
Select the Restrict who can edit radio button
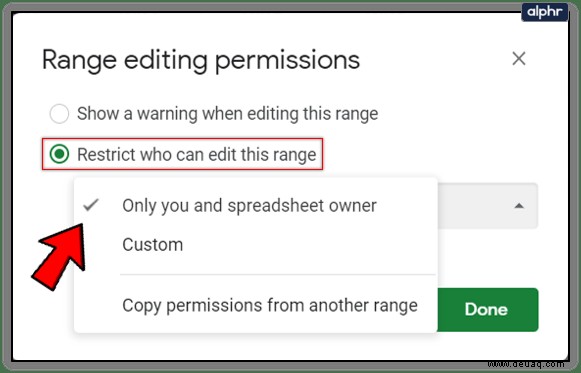(x=59, y=154)
